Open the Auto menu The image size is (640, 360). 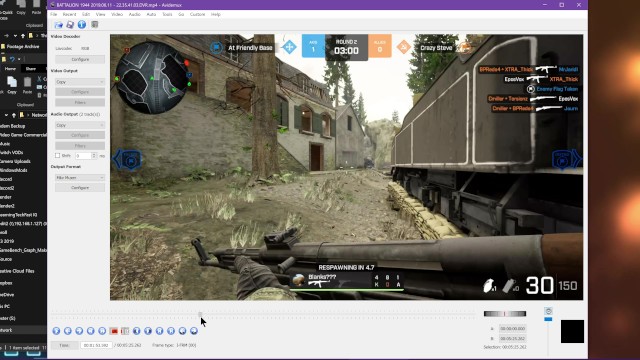point(151,14)
